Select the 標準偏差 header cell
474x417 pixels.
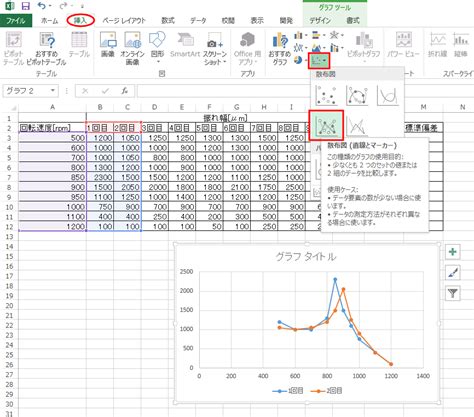(423, 128)
